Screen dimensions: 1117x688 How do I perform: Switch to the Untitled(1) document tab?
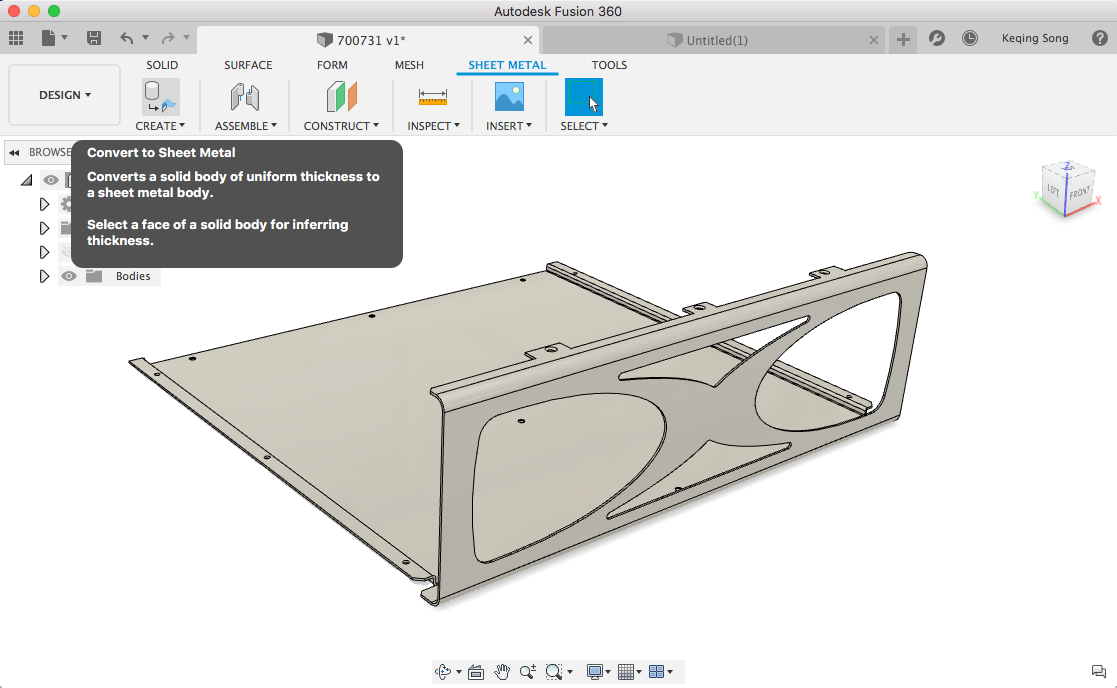(710, 40)
